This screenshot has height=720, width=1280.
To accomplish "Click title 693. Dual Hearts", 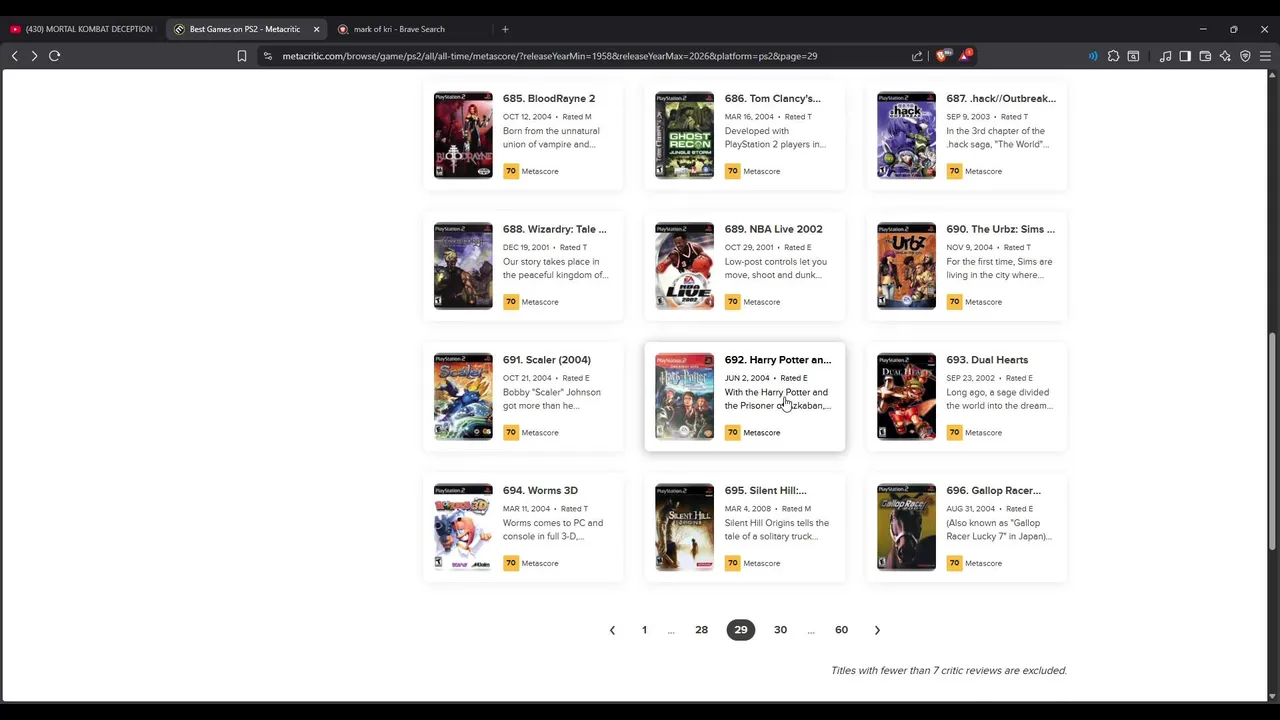I will (987, 360).
